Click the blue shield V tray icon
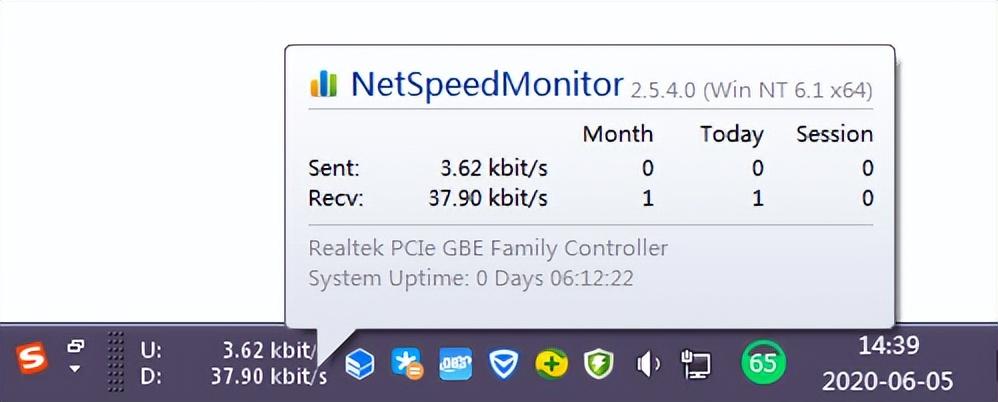The height and width of the screenshot is (402, 998). [503, 364]
